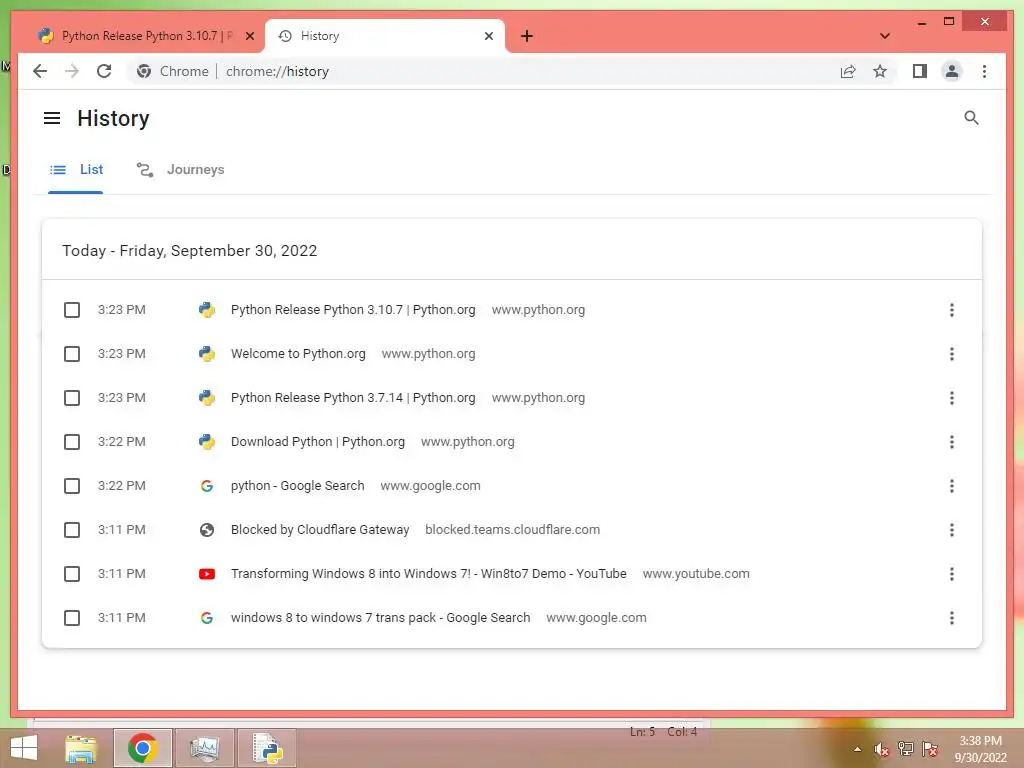1024x768 pixels.
Task: Click the chrome://history address bar
Action: click(509, 71)
